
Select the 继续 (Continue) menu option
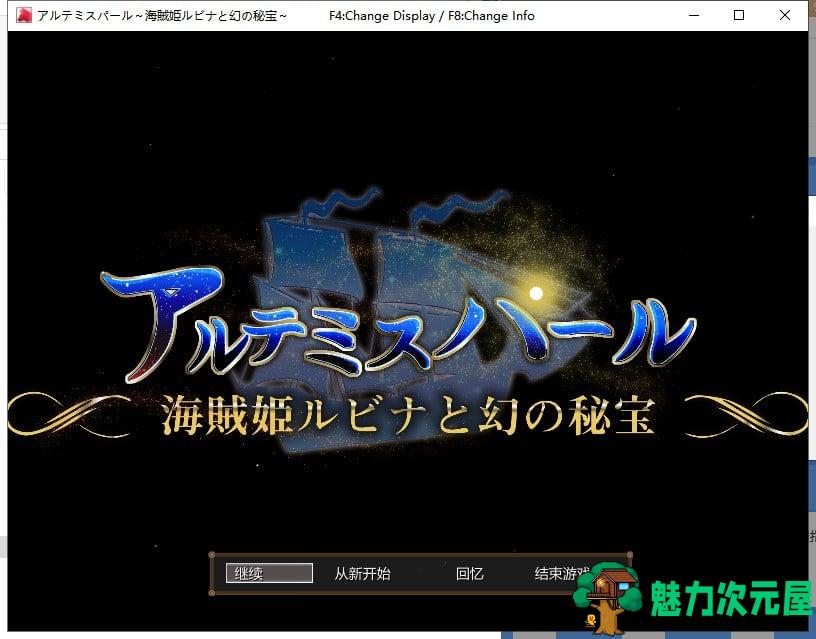point(269,573)
